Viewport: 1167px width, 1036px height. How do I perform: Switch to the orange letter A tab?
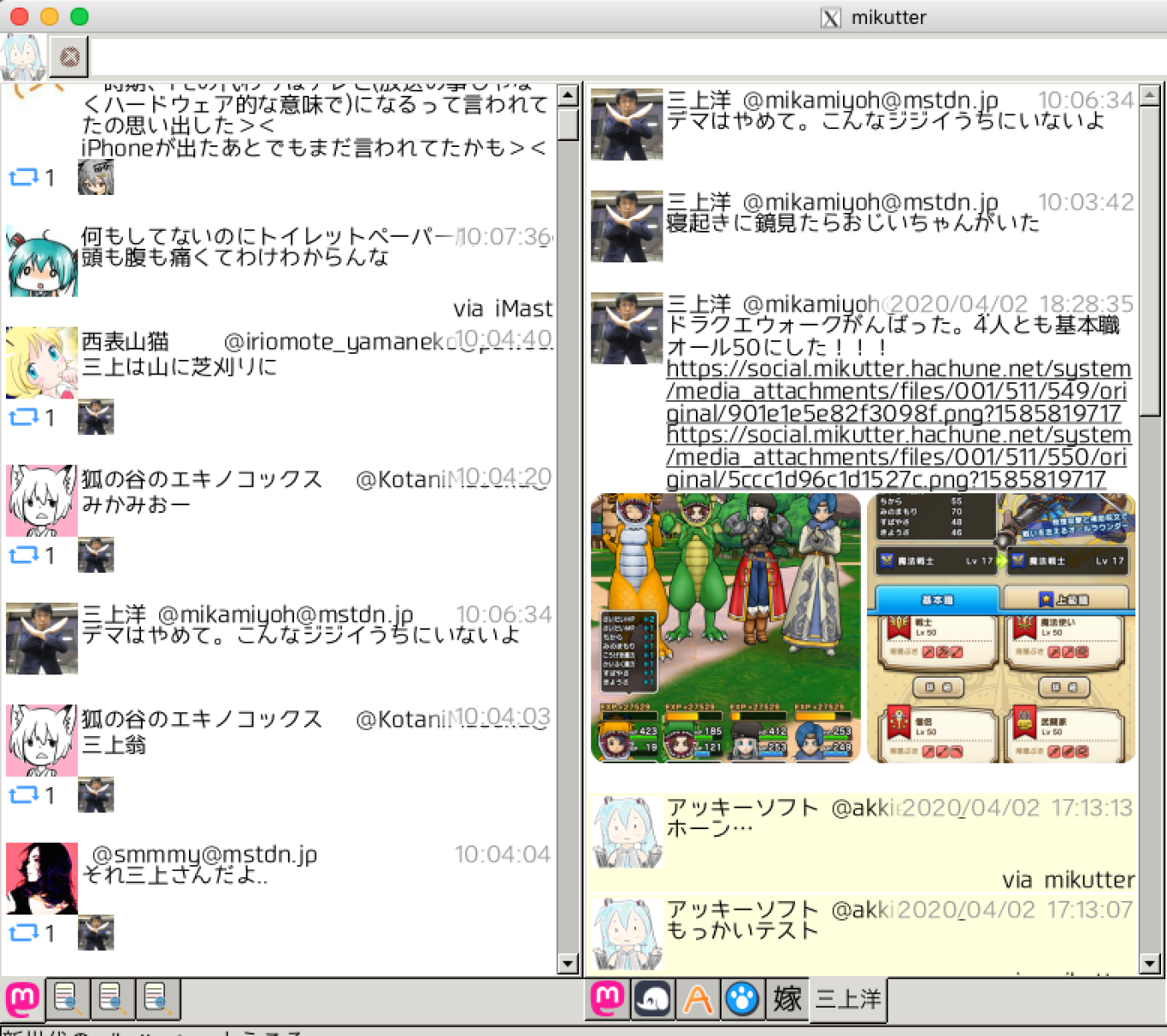[698, 999]
